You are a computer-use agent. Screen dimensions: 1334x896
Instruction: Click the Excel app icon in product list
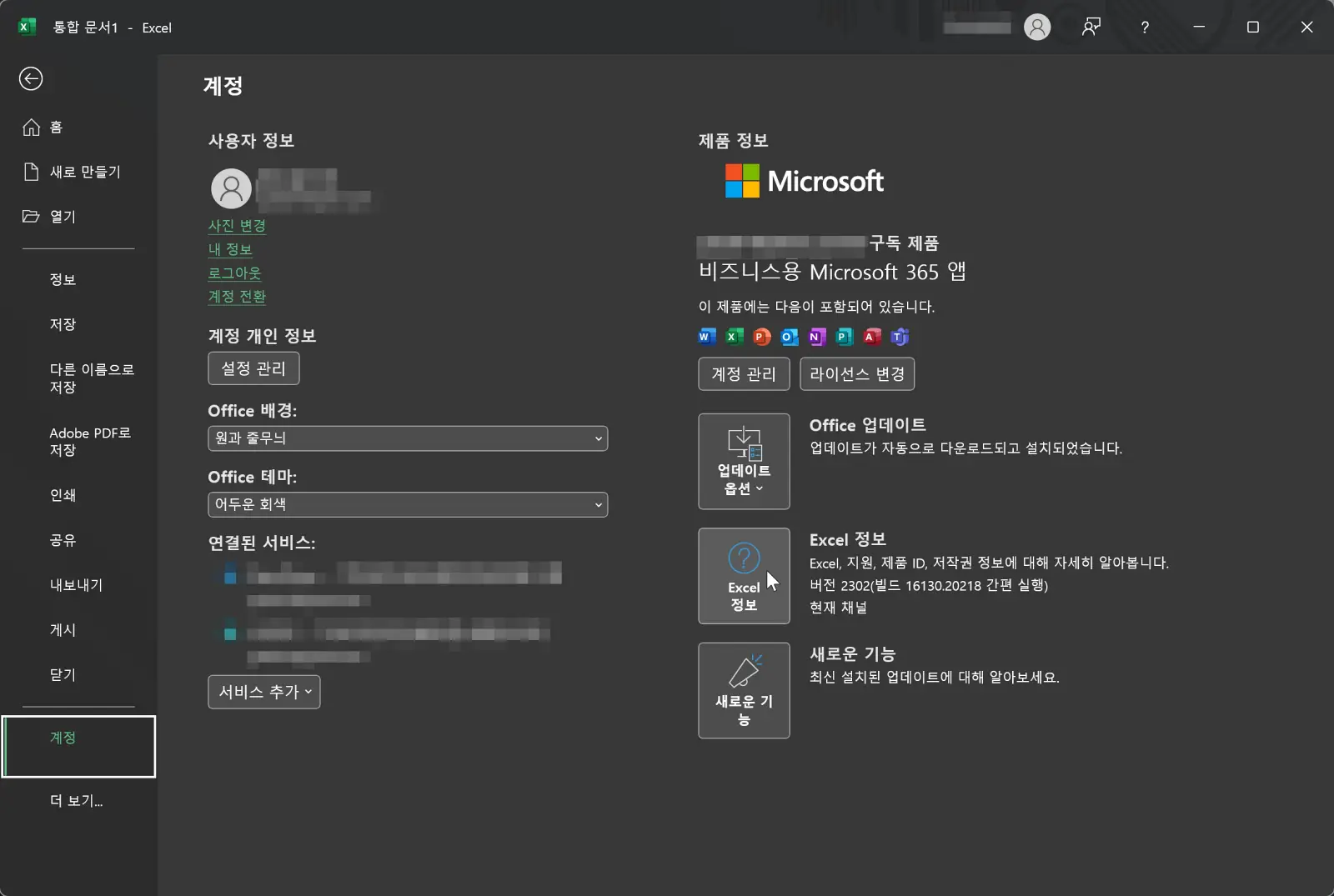pos(735,337)
